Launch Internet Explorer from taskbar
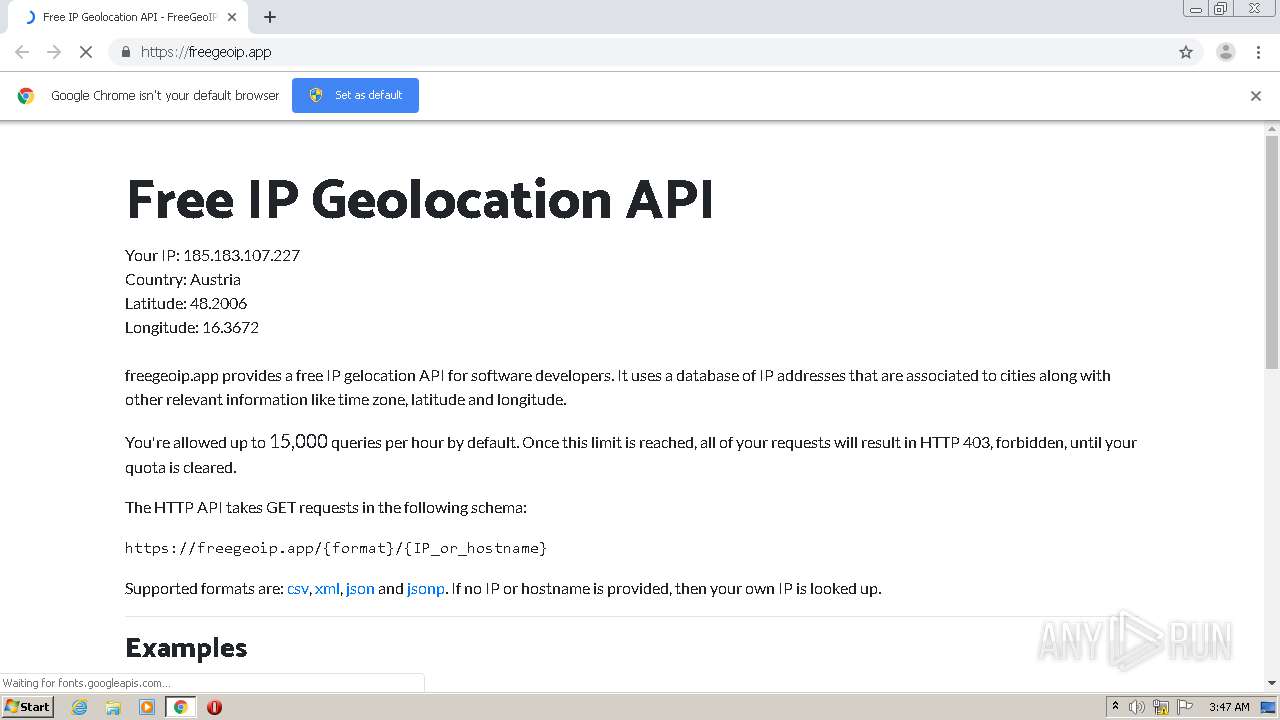 [80, 707]
